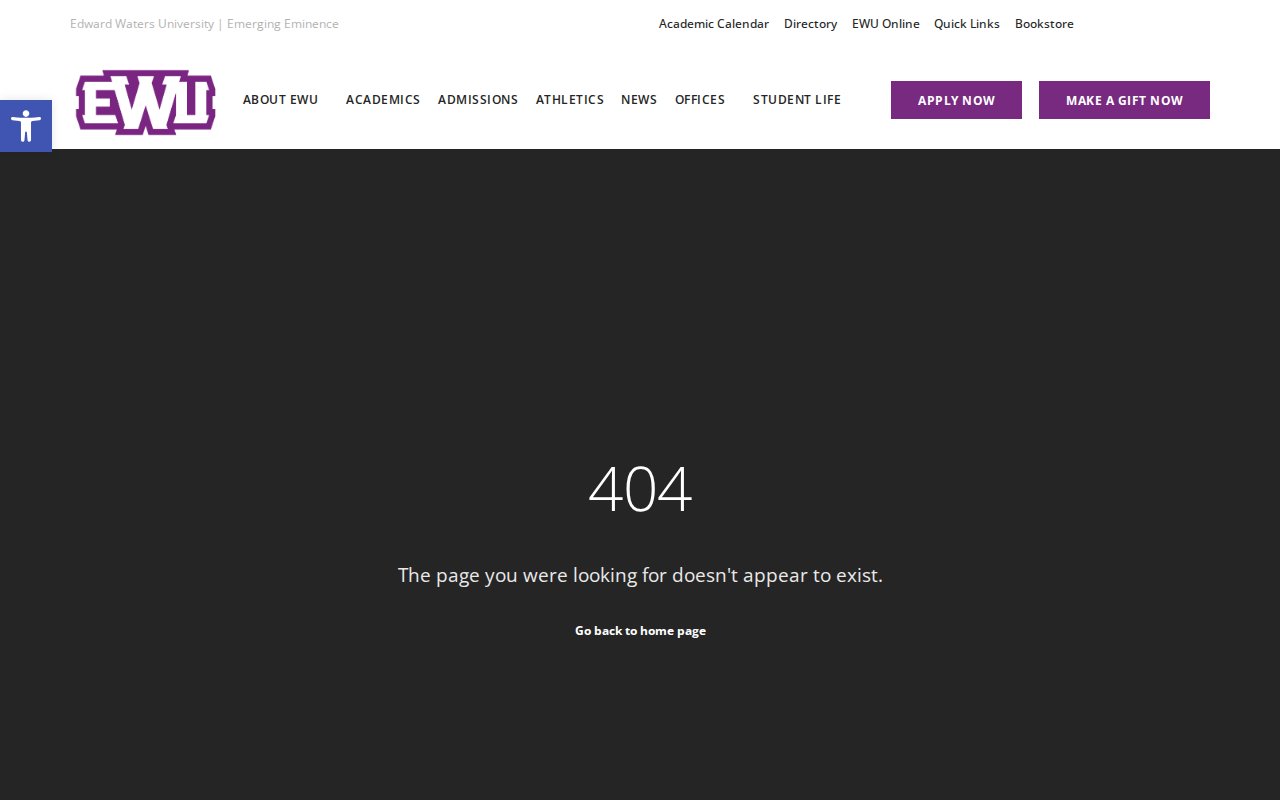
Task: Open the Student Life menu
Action: (x=796, y=100)
